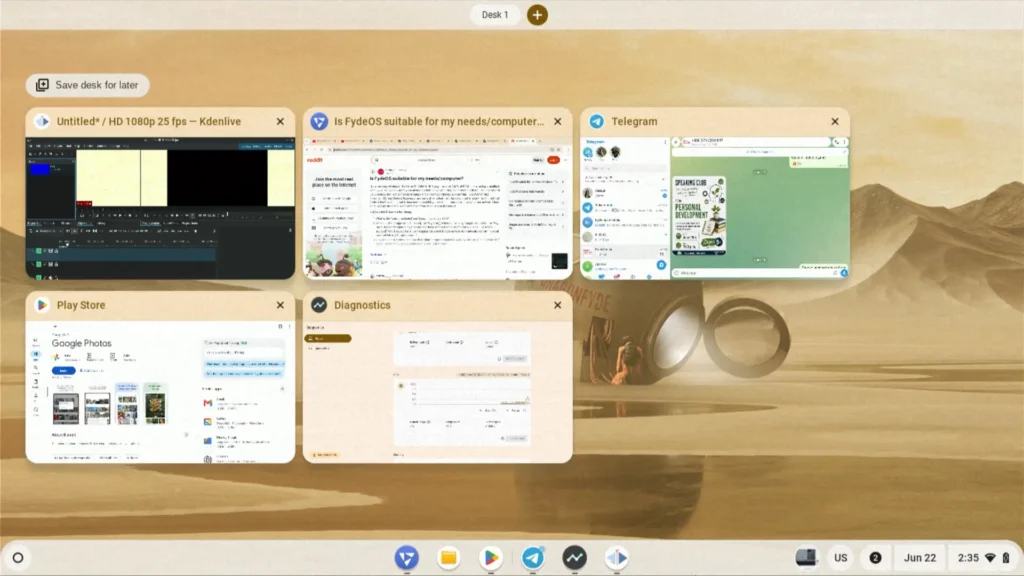Image resolution: width=1024 pixels, height=576 pixels.
Task: Open the calendar from Jun 22 date
Action: (920, 558)
